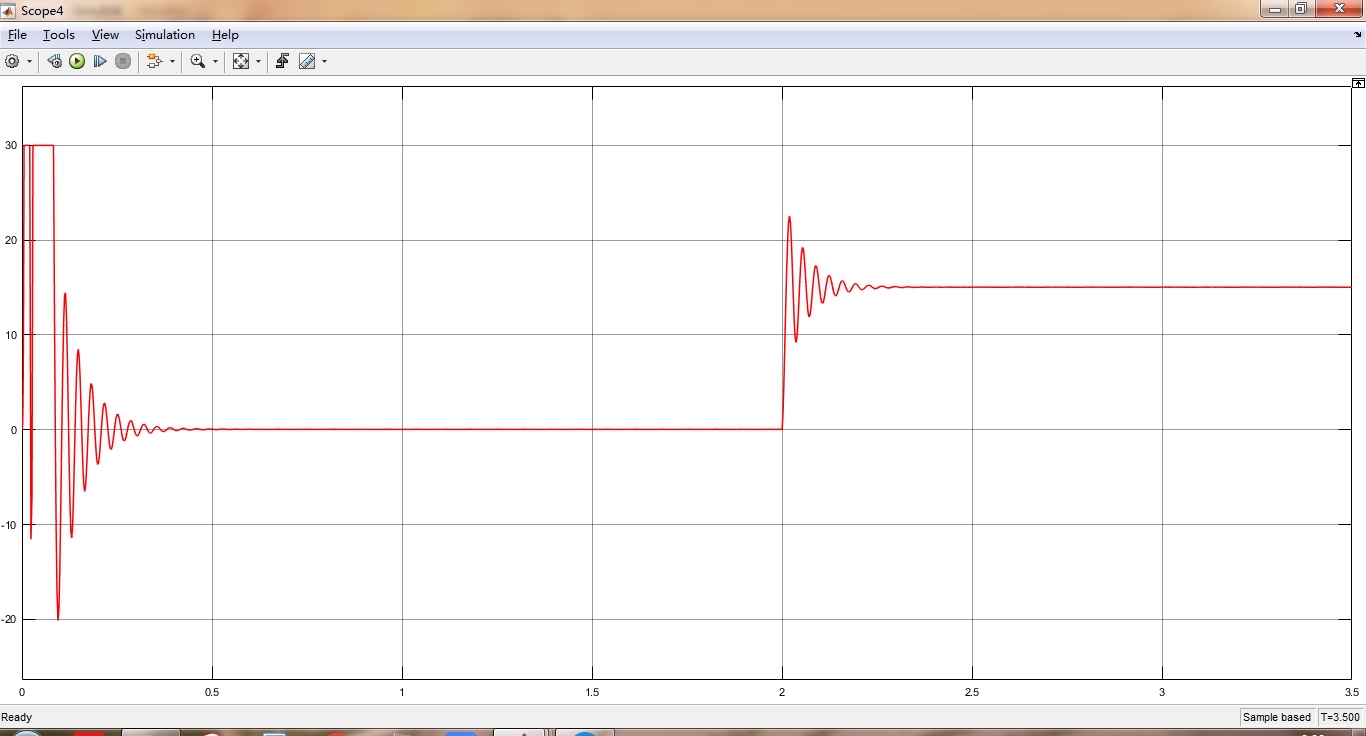The height and width of the screenshot is (736, 1366).
Task: Click the Trigger setup icon
Action: click(281, 61)
